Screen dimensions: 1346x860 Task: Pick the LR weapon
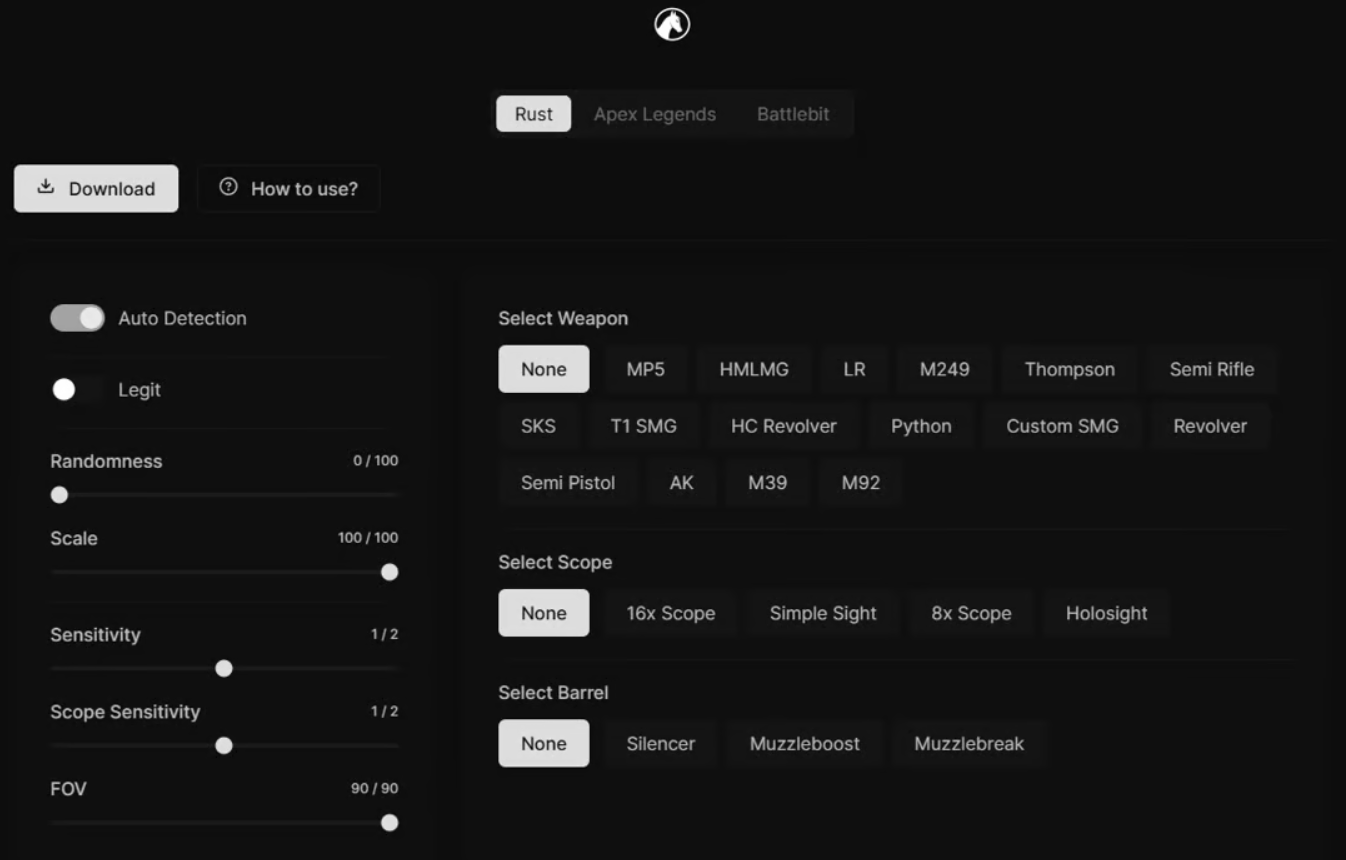(x=854, y=369)
